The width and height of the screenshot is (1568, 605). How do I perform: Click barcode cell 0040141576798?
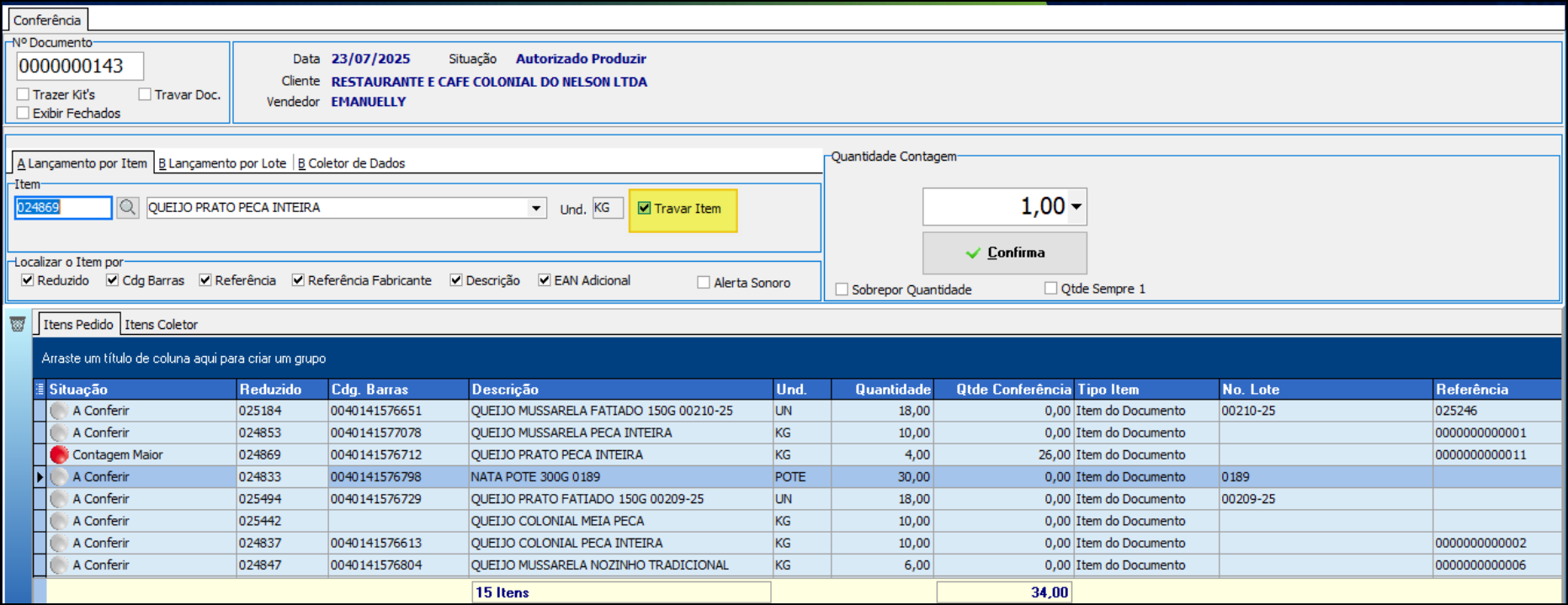click(x=398, y=476)
